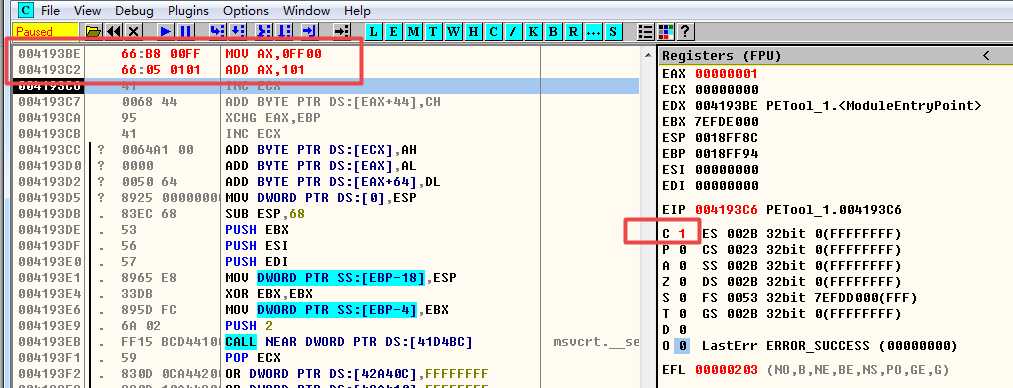
Task: Click the Trace over toolbar icon
Action: tap(284, 31)
